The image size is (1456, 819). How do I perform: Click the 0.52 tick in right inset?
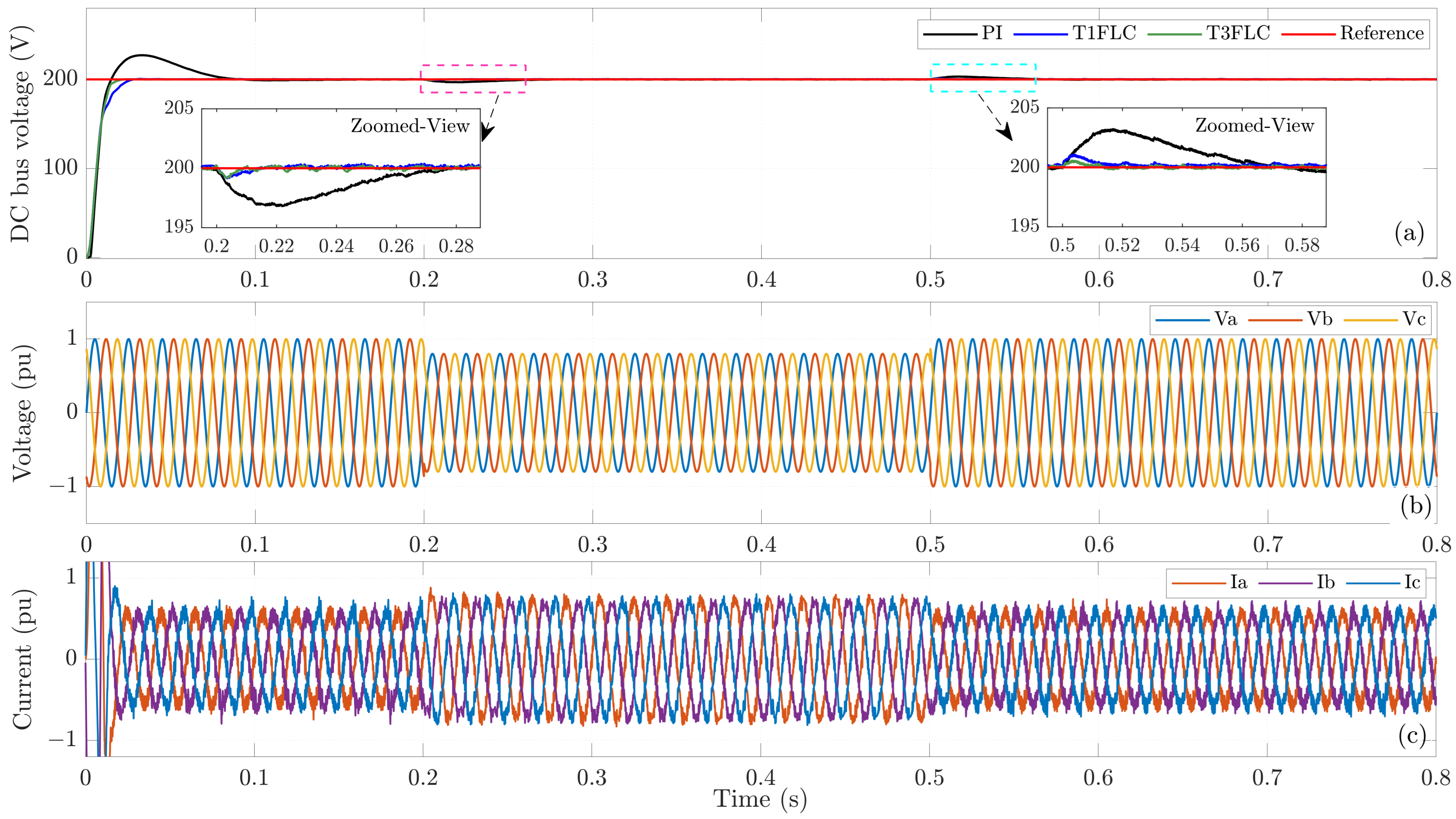tap(1123, 245)
